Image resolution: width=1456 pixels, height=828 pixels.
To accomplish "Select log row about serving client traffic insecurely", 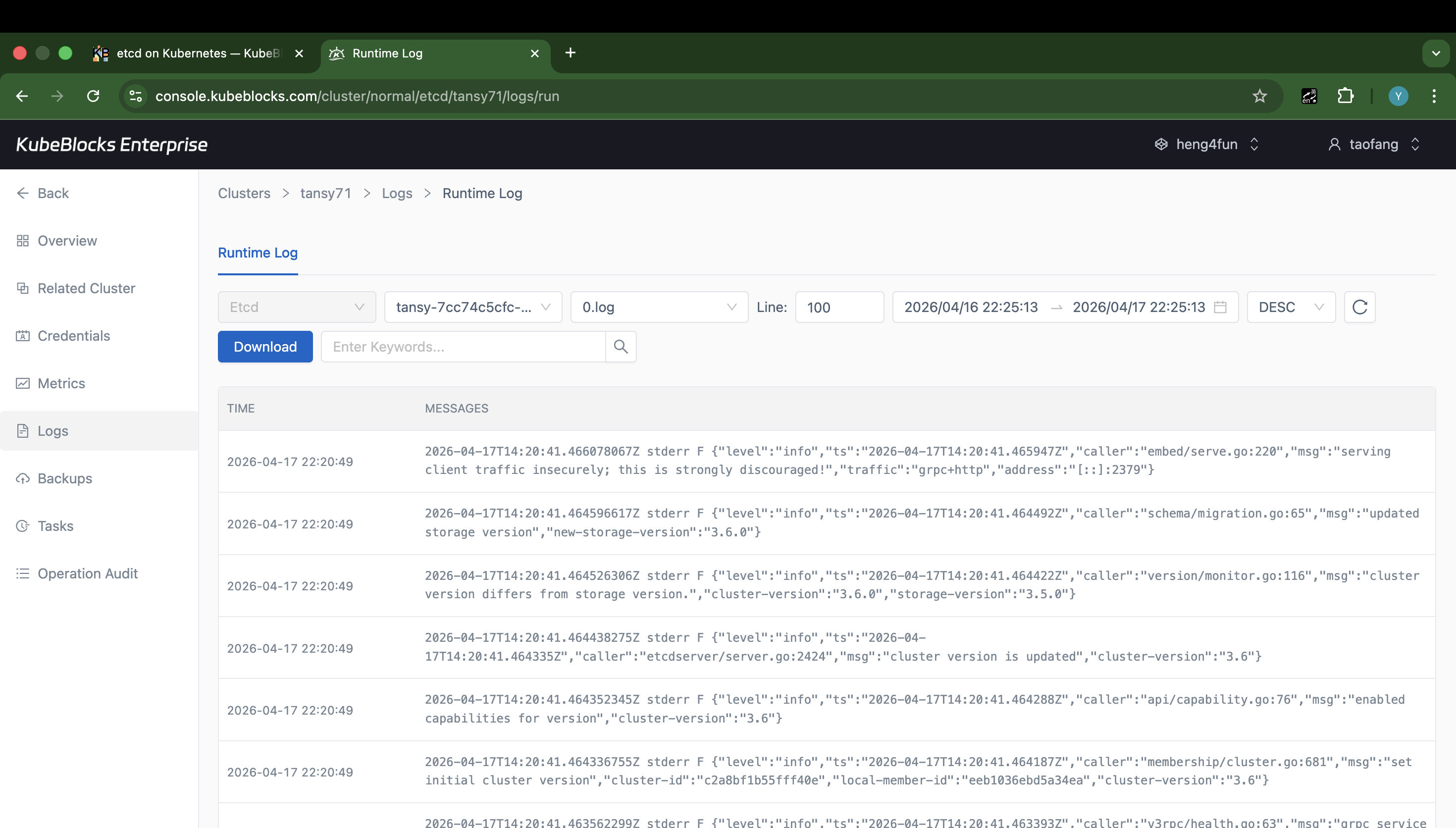I will 827,461.
